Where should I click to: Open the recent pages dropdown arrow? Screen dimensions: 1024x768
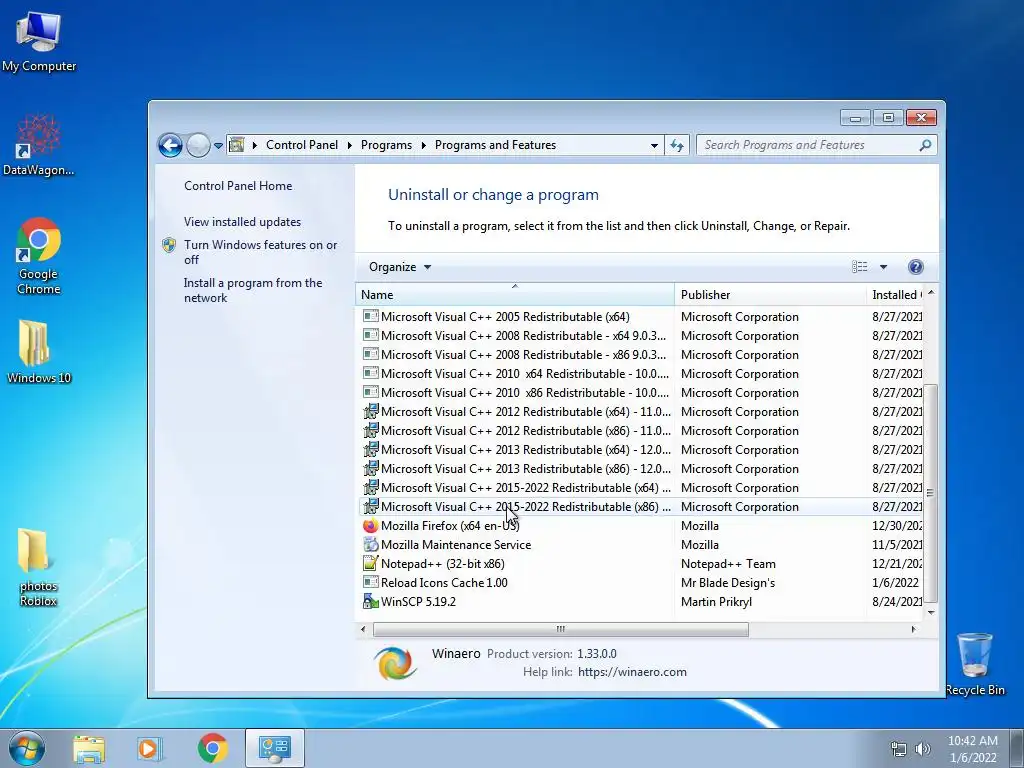pos(218,146)
